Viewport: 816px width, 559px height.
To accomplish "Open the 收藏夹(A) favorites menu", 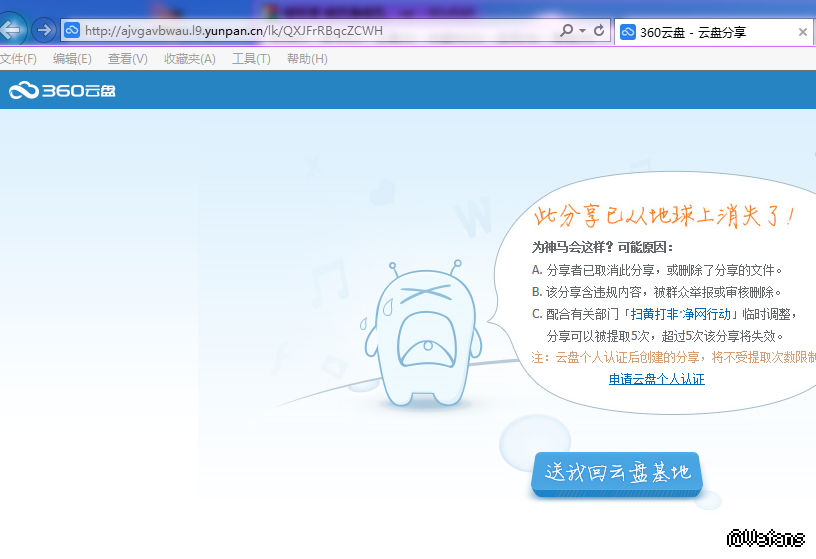I will click(189, 59).
